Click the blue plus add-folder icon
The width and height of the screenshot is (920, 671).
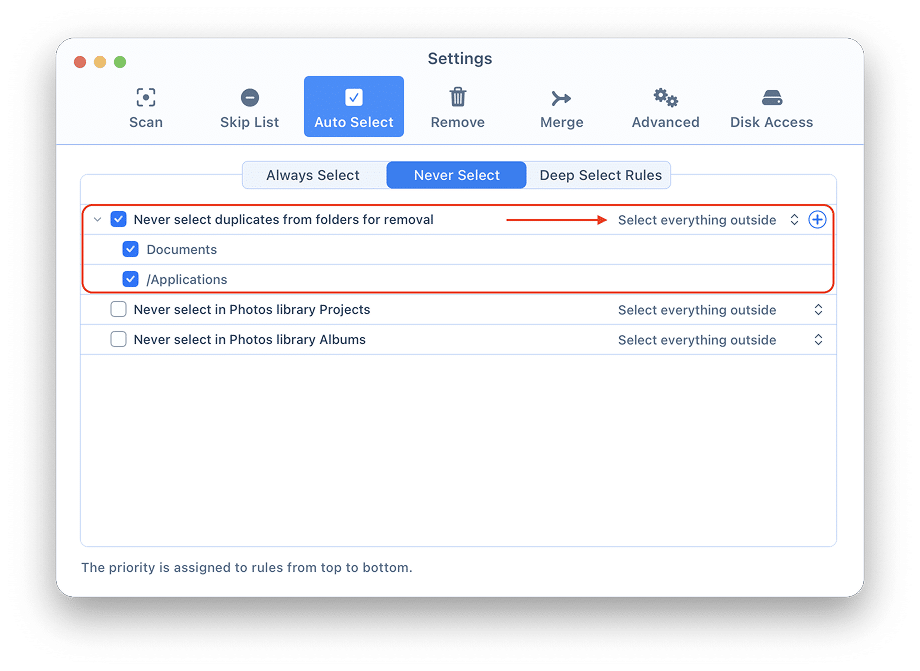[817, 220]
